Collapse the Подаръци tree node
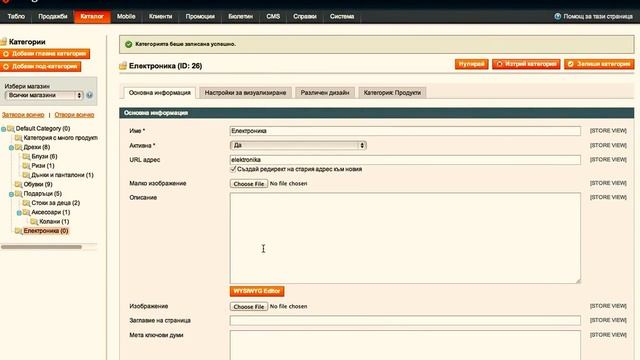The image size is (640, 360). click(x=11, y=194)
